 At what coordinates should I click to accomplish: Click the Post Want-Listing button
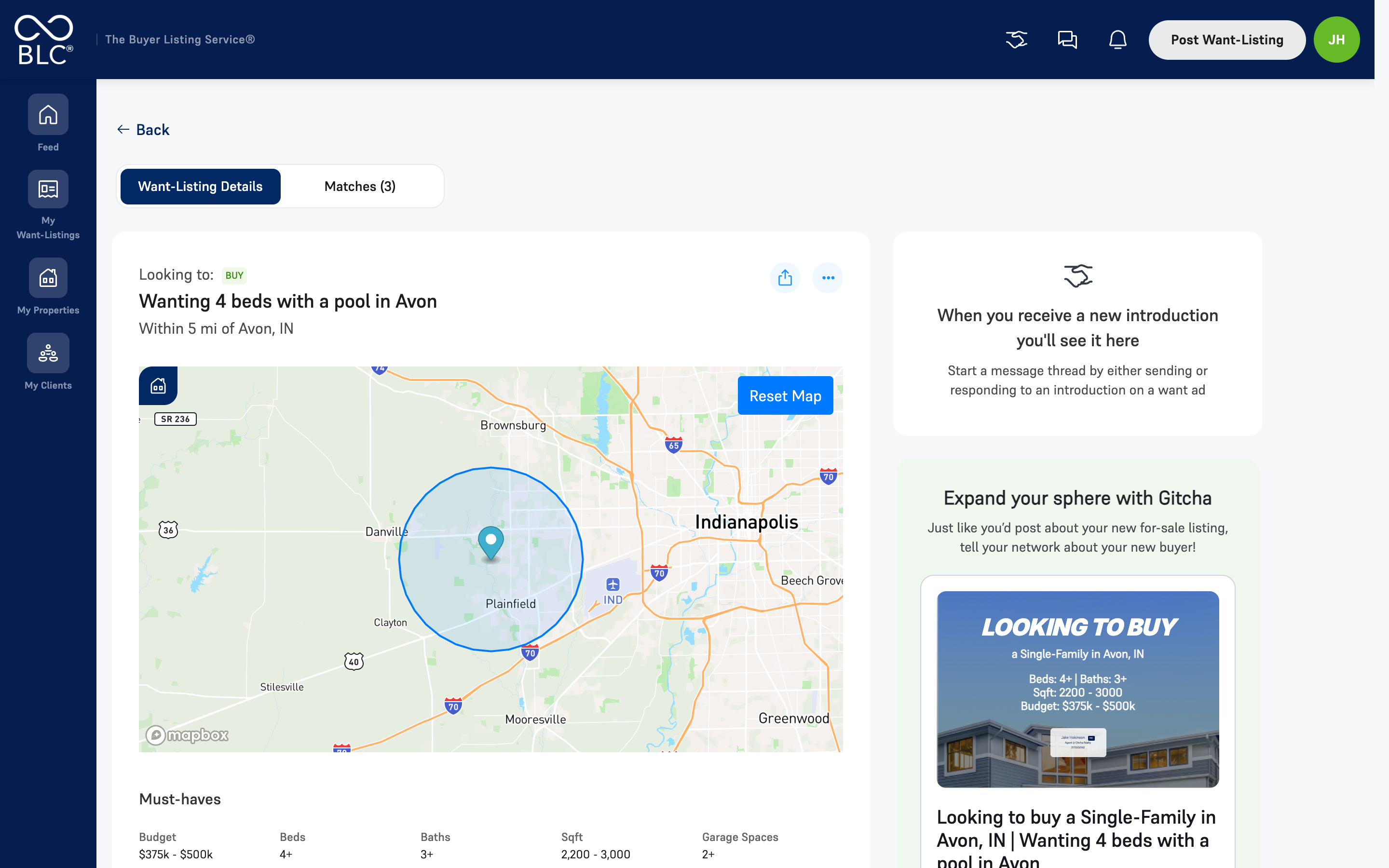pyautogui.click(x=1226, y=40)
